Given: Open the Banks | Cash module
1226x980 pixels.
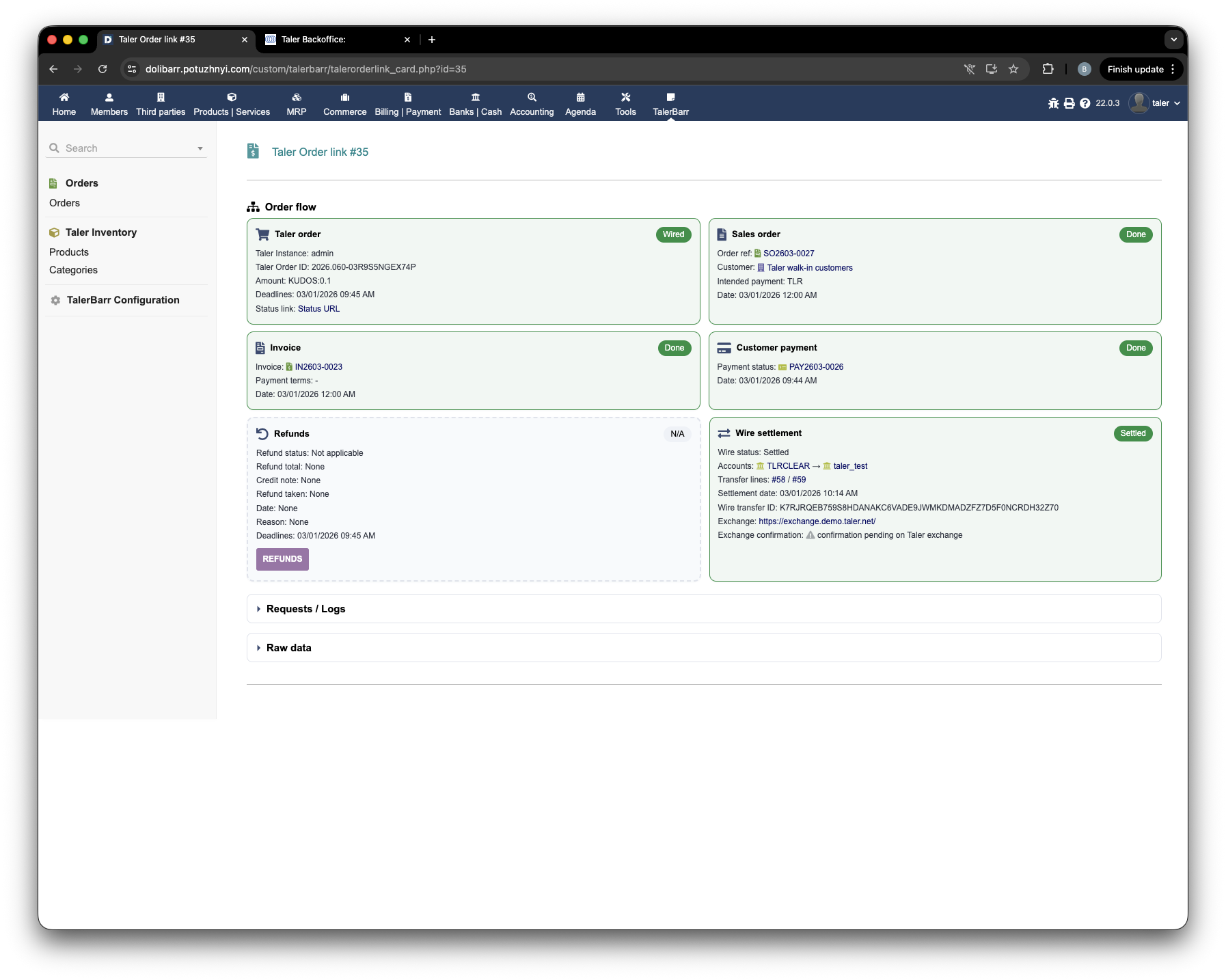Looking at the screenshot, I should [475, 103].
